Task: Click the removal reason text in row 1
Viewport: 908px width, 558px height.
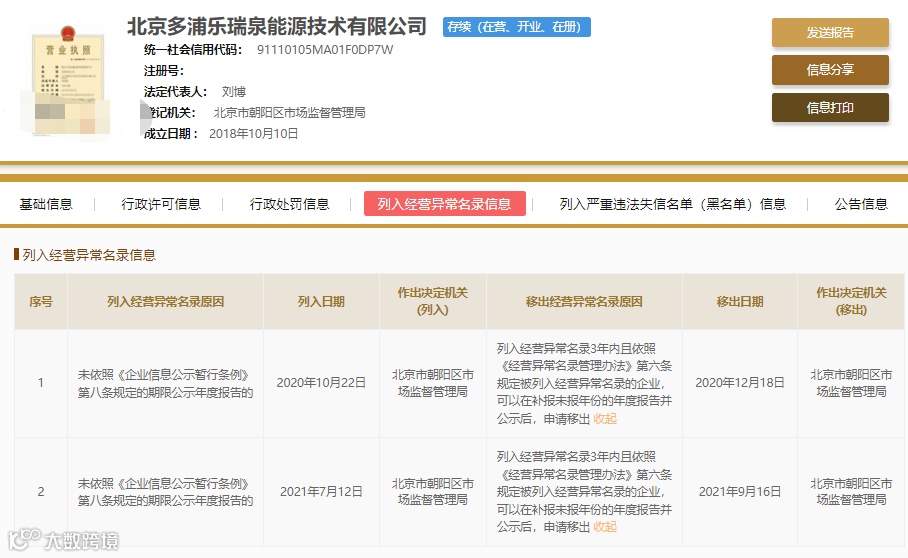Action: [584, 383]
